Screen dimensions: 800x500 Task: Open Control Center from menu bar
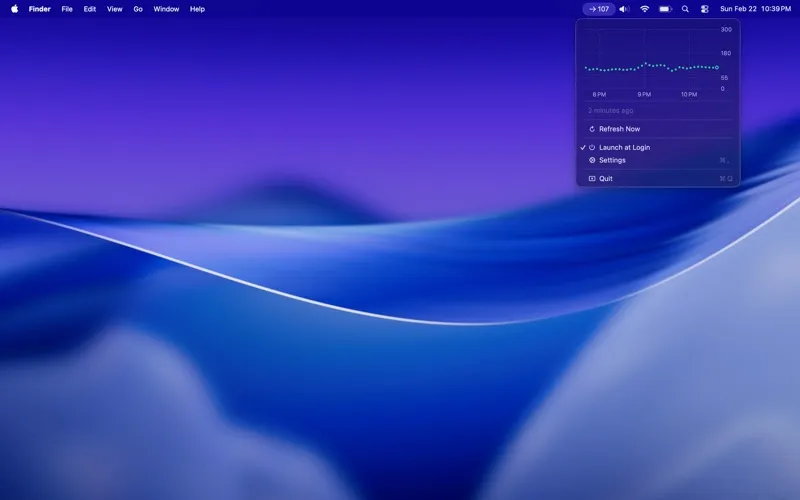click(x=705, y=9)
